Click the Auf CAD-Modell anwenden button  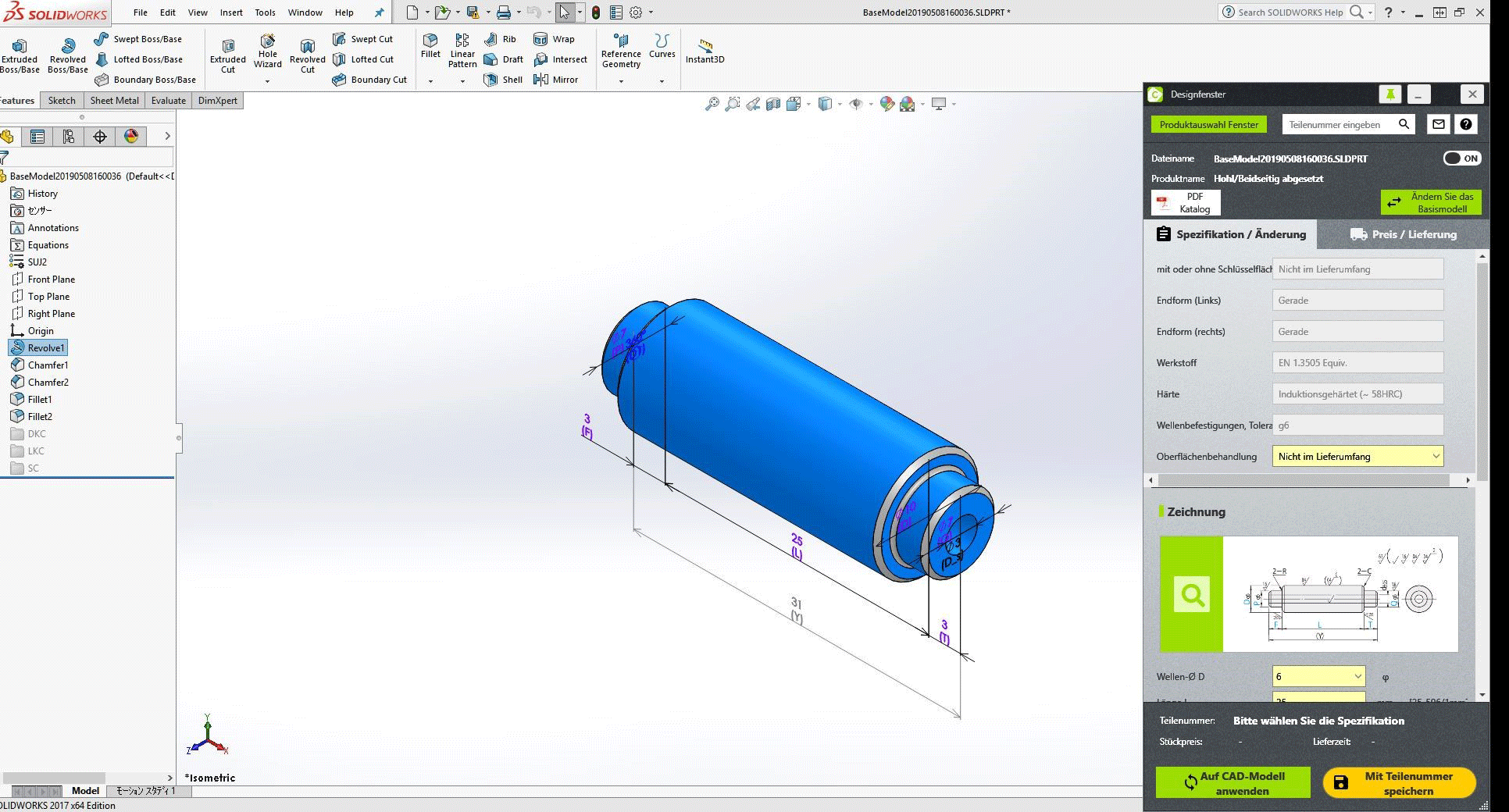(1233, 783)
